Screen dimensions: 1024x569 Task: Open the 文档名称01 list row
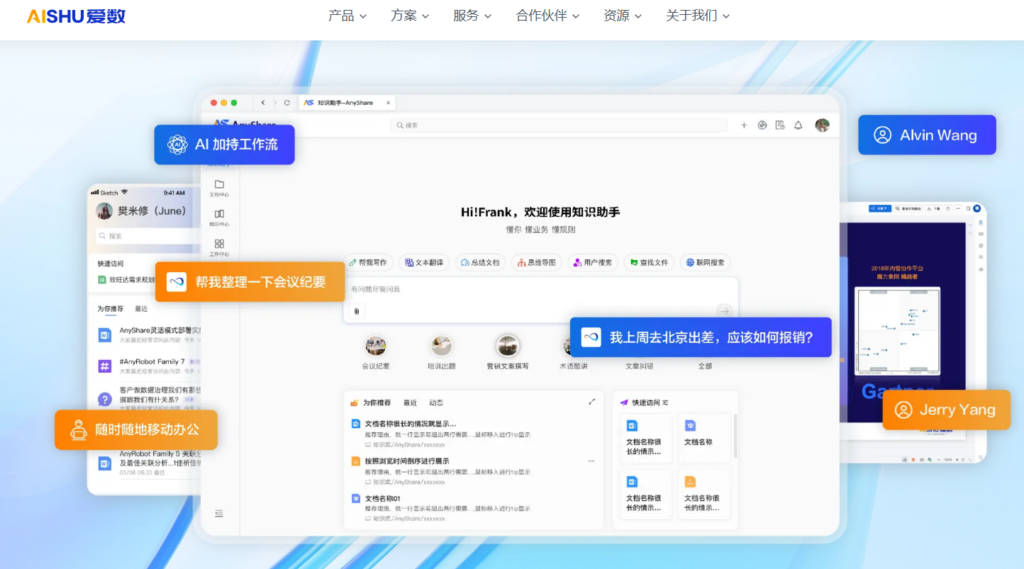click(472, 508)
